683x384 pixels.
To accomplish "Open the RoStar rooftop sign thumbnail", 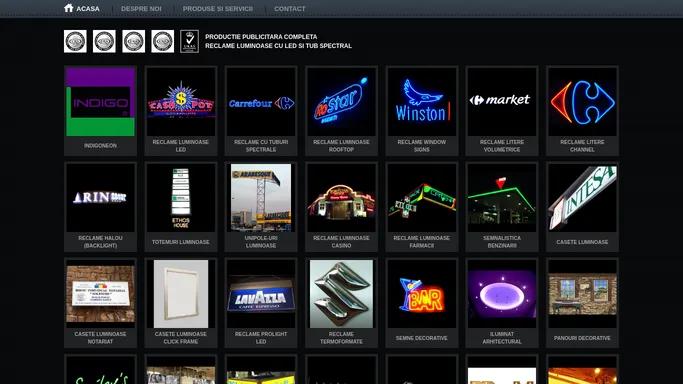I will 342,101.
